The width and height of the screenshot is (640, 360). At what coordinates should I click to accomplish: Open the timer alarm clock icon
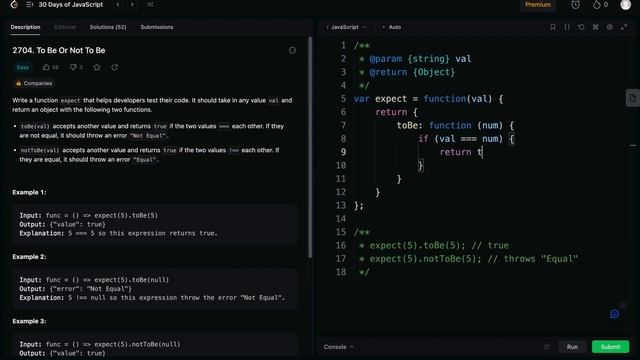pyautogui.click(x=576, y=4)
